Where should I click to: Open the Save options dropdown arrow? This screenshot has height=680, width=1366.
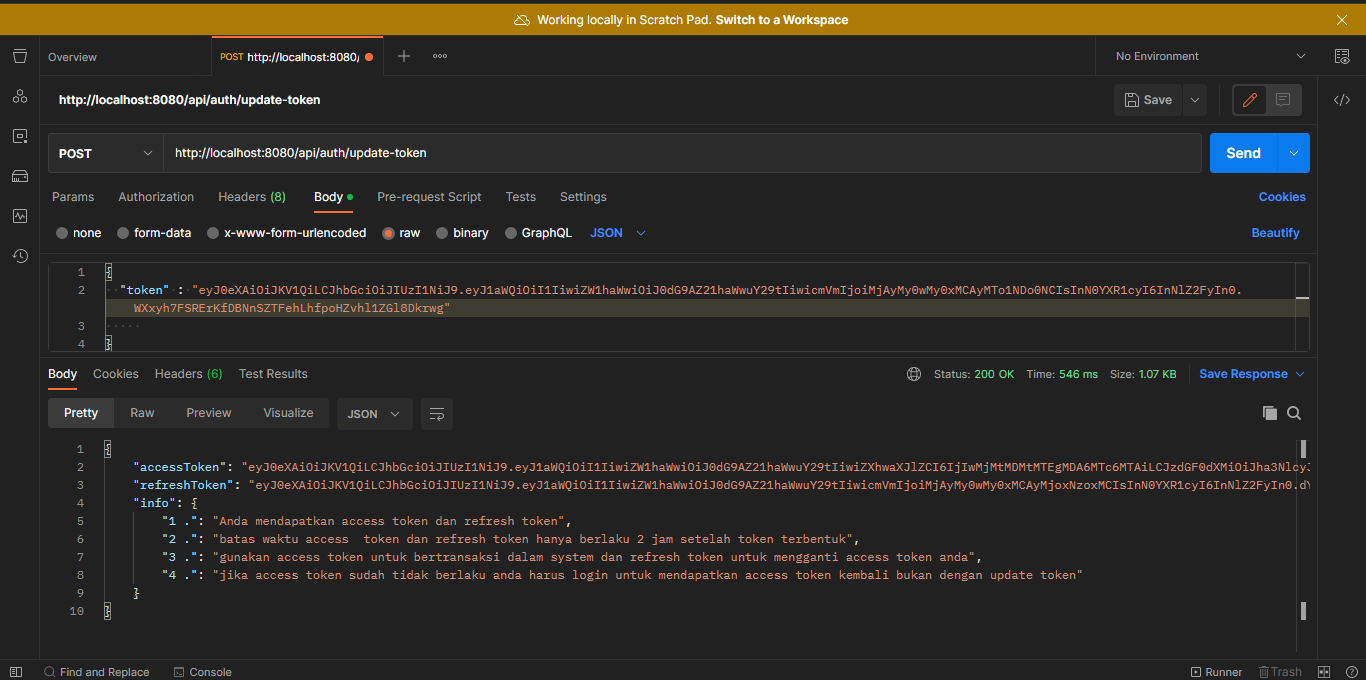click(1195, 100)
